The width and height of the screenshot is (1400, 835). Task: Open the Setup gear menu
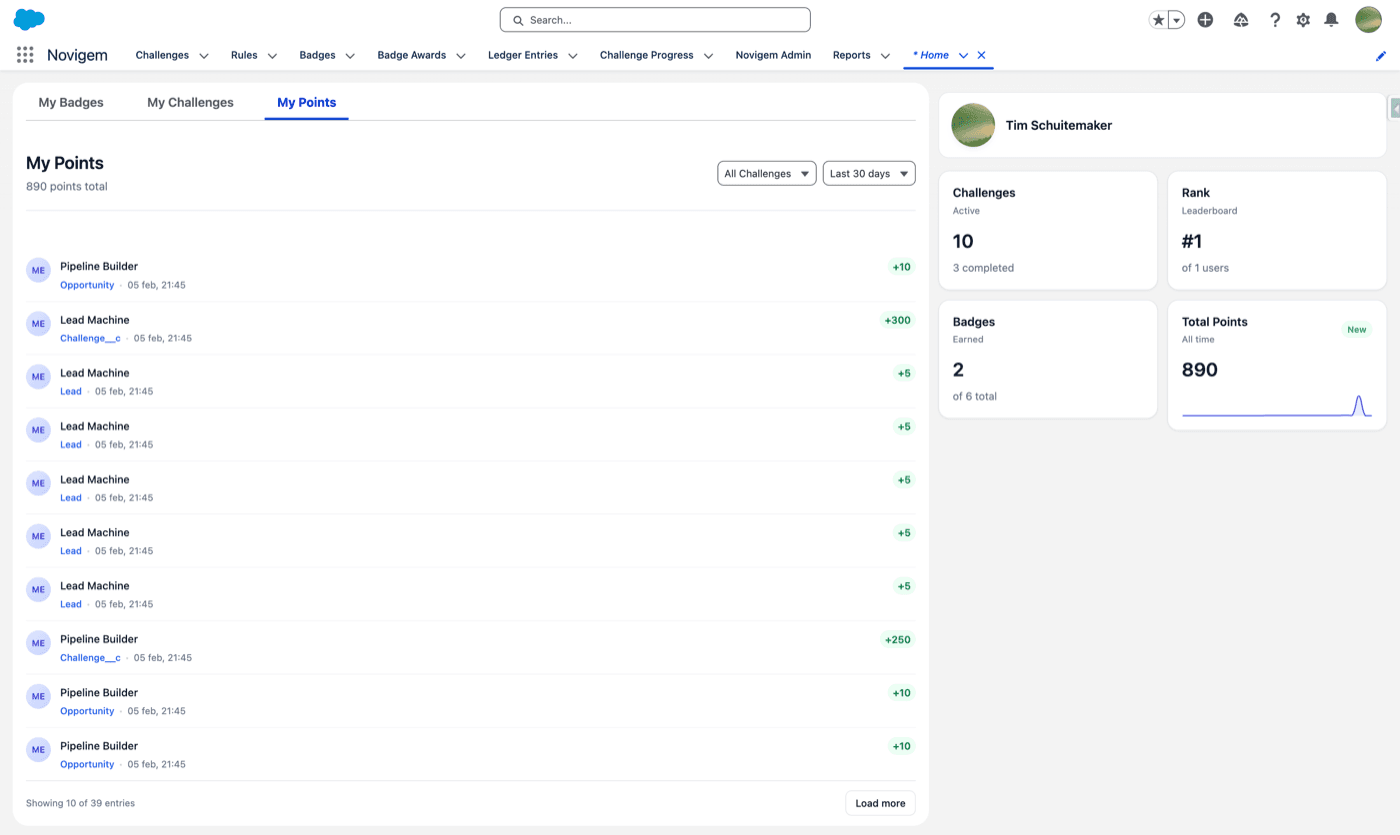pyautogui.click(x=1303, y=20)
